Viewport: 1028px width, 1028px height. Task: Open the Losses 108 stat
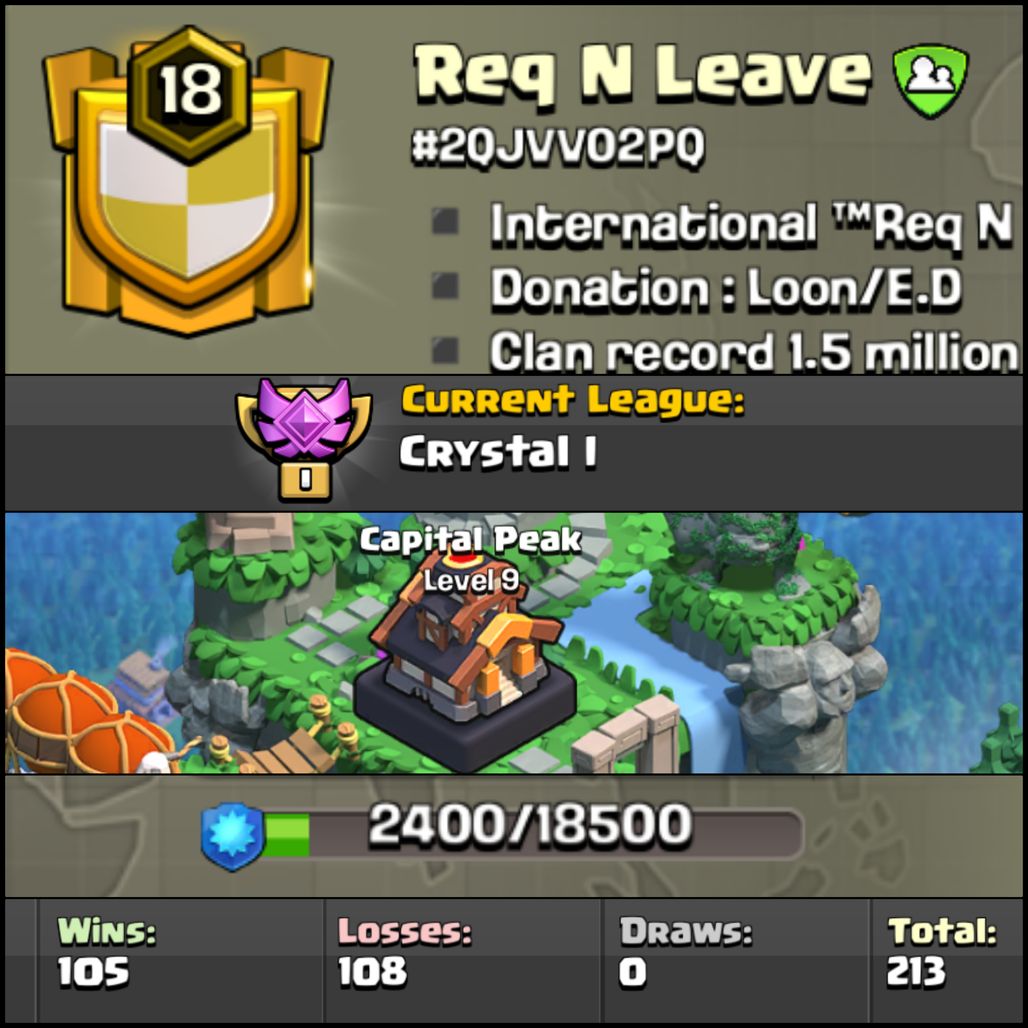pyautogui.click(x=404, y=951)
